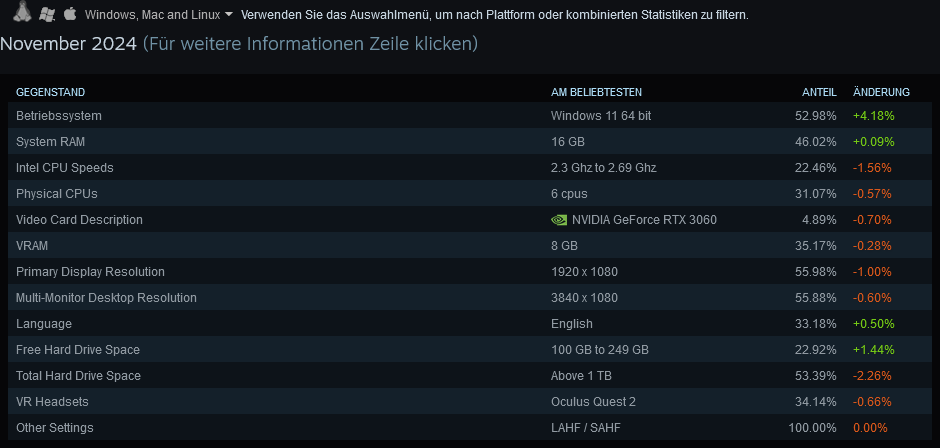
Task: Open the VR Headsets row
Action: tap(471, 402)
